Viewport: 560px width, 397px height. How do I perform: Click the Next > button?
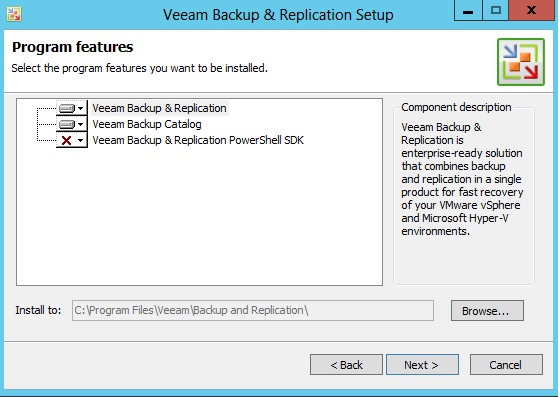tap(422, 365)
